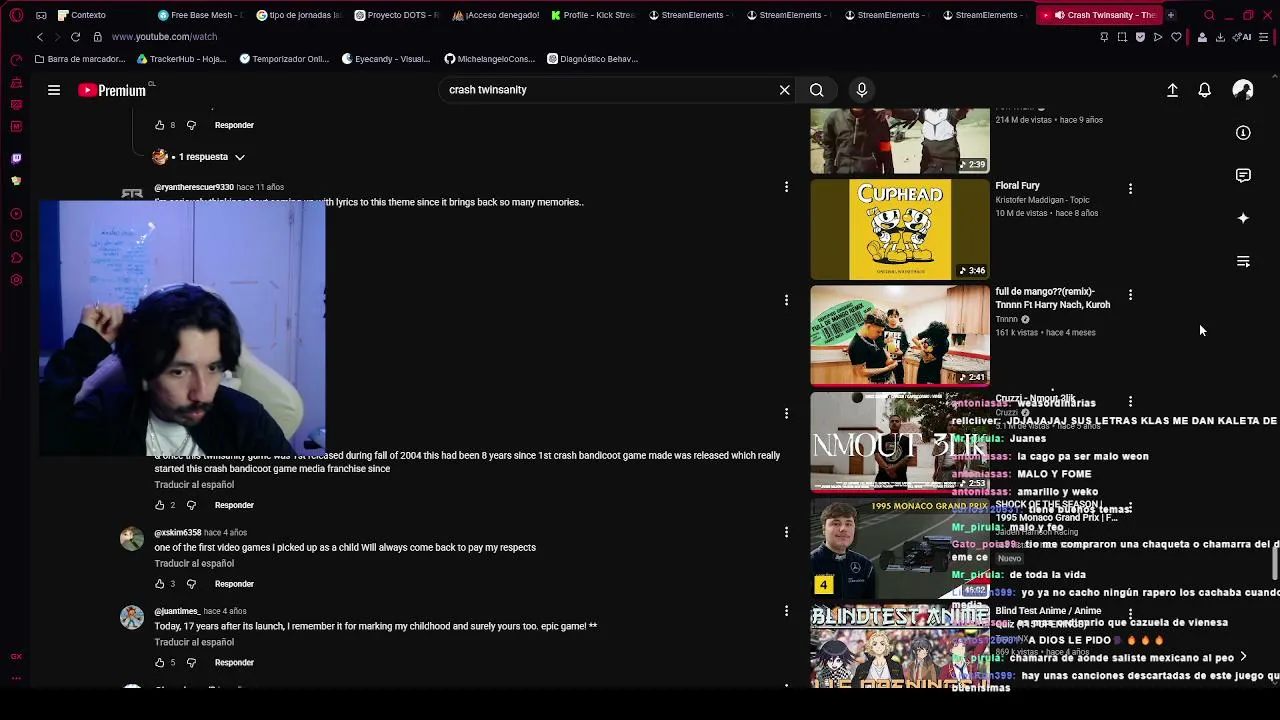Open Twitch in the Opera GX sidebar
This screenshot has width=1280, height=720.
tap(16, 158)
